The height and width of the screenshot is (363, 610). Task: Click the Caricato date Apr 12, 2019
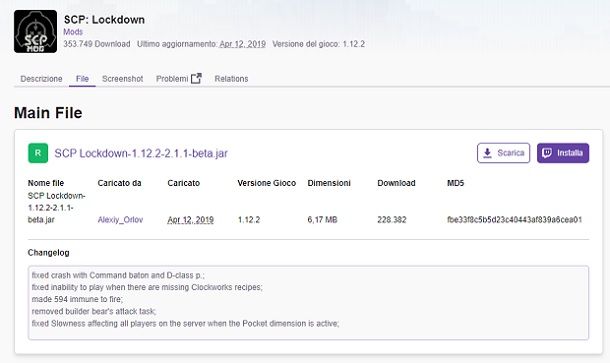pos(191,220)
